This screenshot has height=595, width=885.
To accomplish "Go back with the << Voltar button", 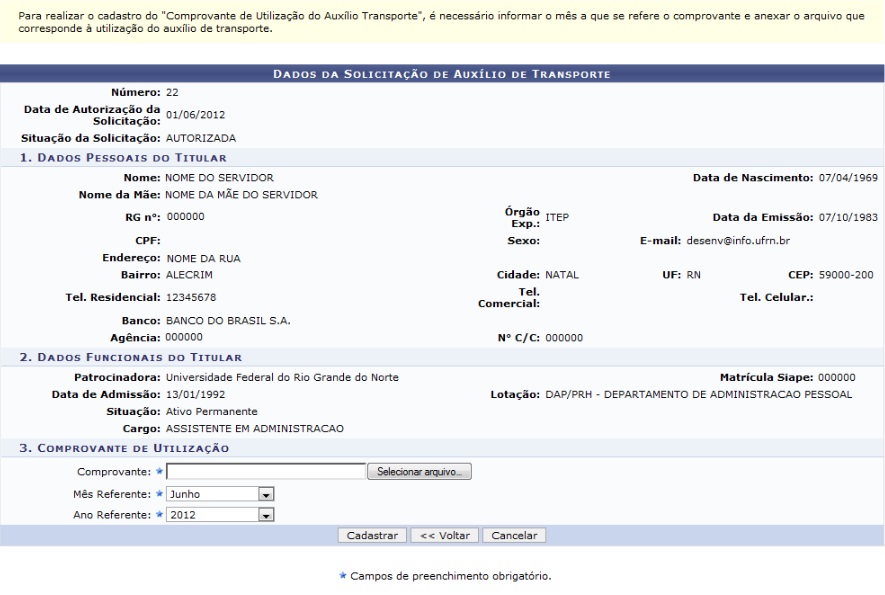I will pyautogui.click(x=445, y=536).
